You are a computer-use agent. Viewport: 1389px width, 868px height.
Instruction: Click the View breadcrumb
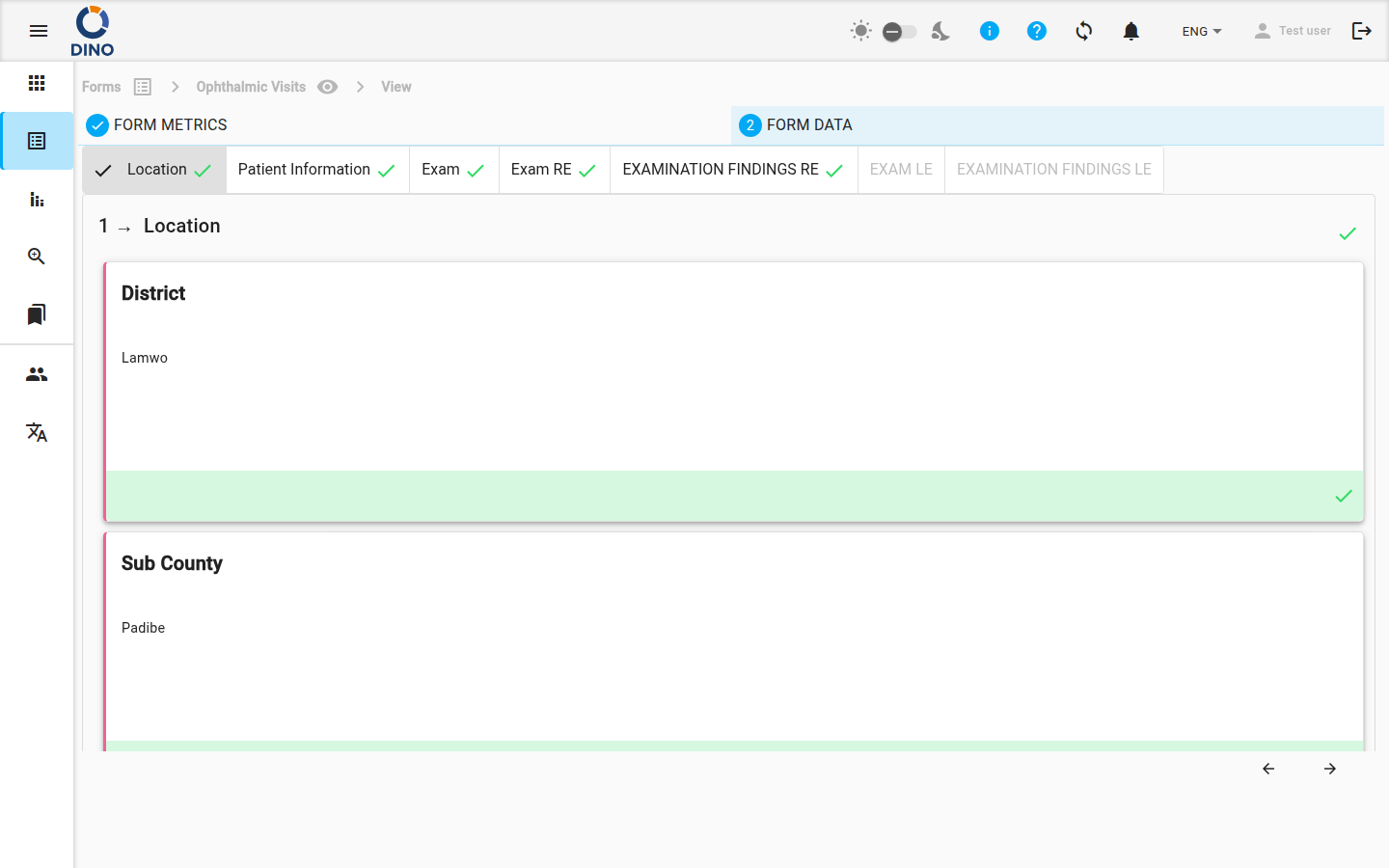(395, 87)
